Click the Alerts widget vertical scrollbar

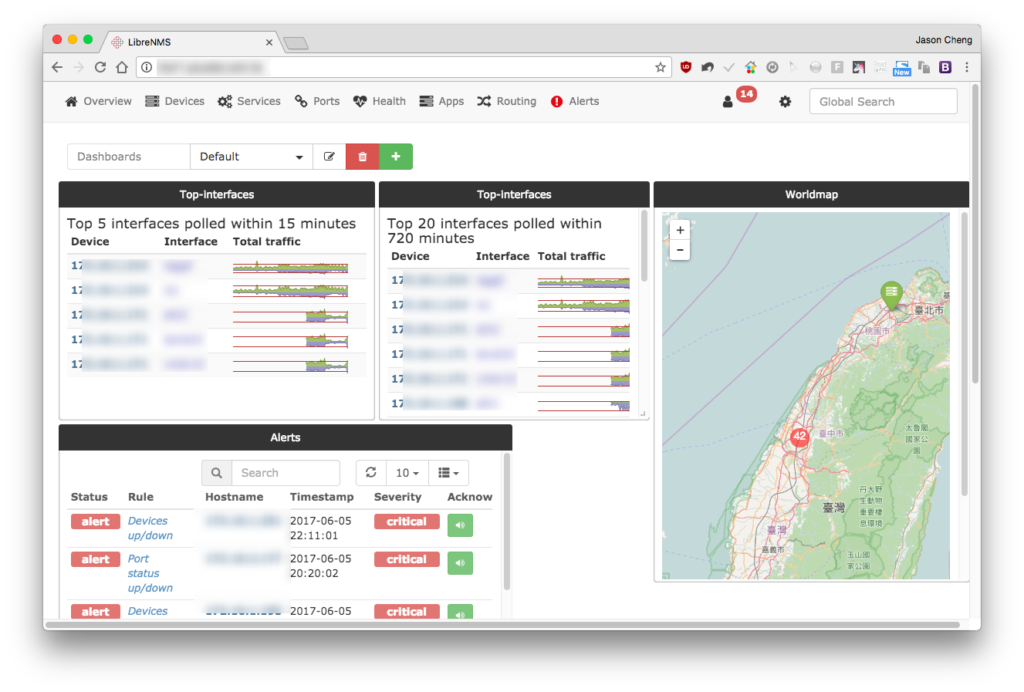[x=506, y=522]
